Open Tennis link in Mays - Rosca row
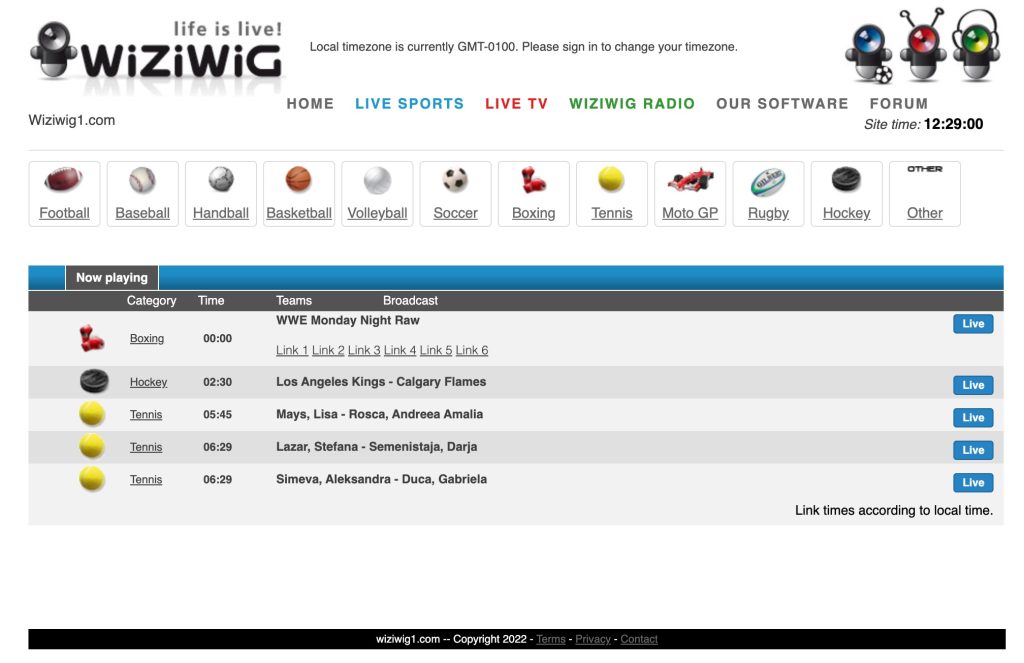 [146, 414]
